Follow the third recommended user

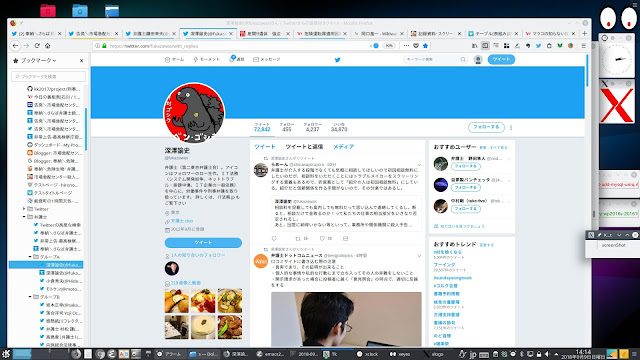(466, 209)
